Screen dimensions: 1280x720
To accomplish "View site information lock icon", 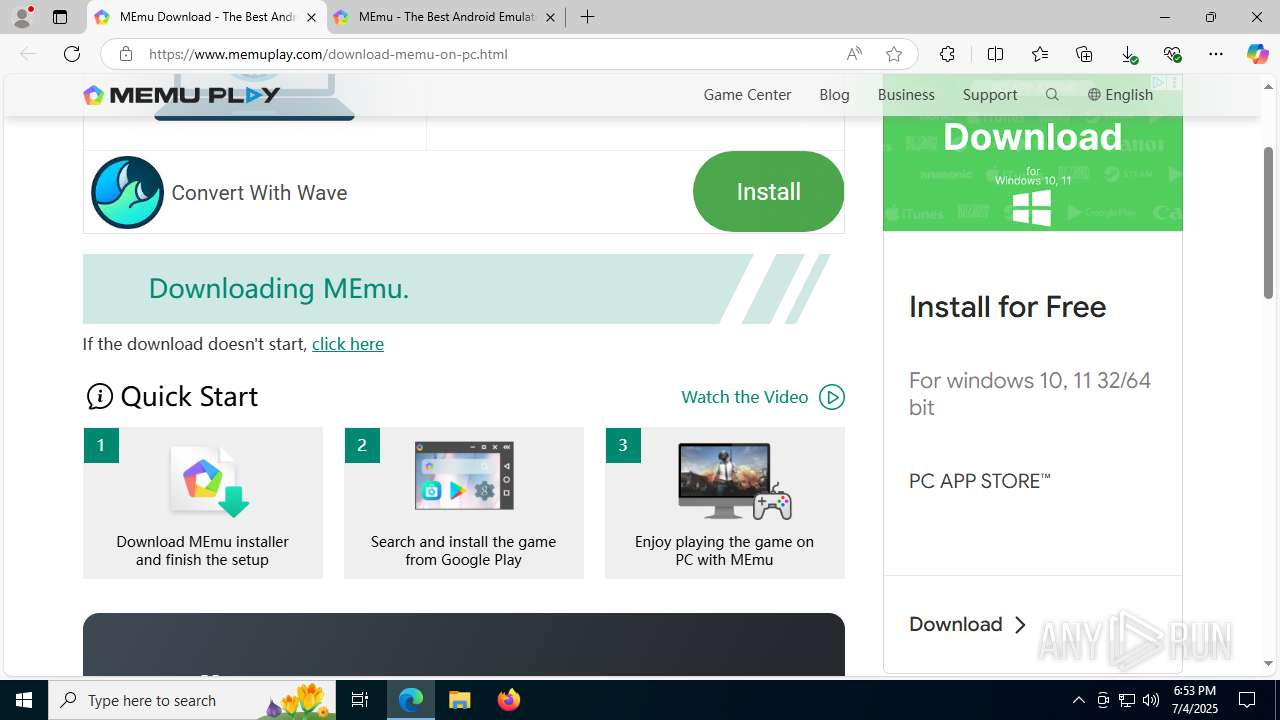I will pyautogui.click(x=125, y=54).
